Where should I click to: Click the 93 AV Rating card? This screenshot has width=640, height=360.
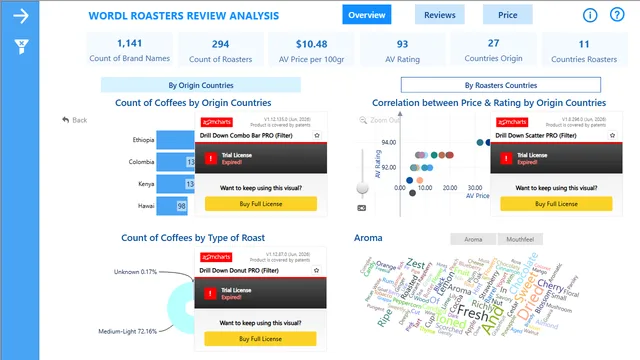(402, 49)
